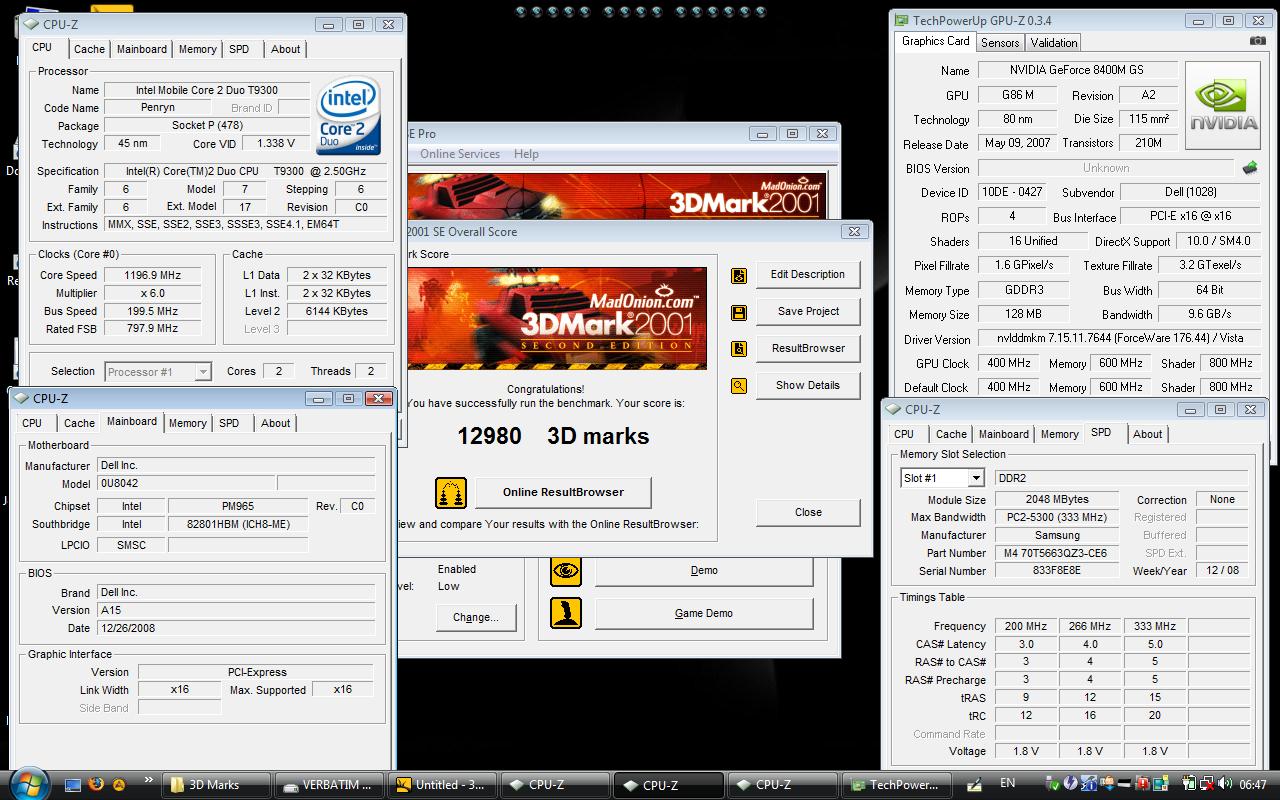1280x800 pixels.
Task: Click the EN language indicator
Action: coord(1007,783)
